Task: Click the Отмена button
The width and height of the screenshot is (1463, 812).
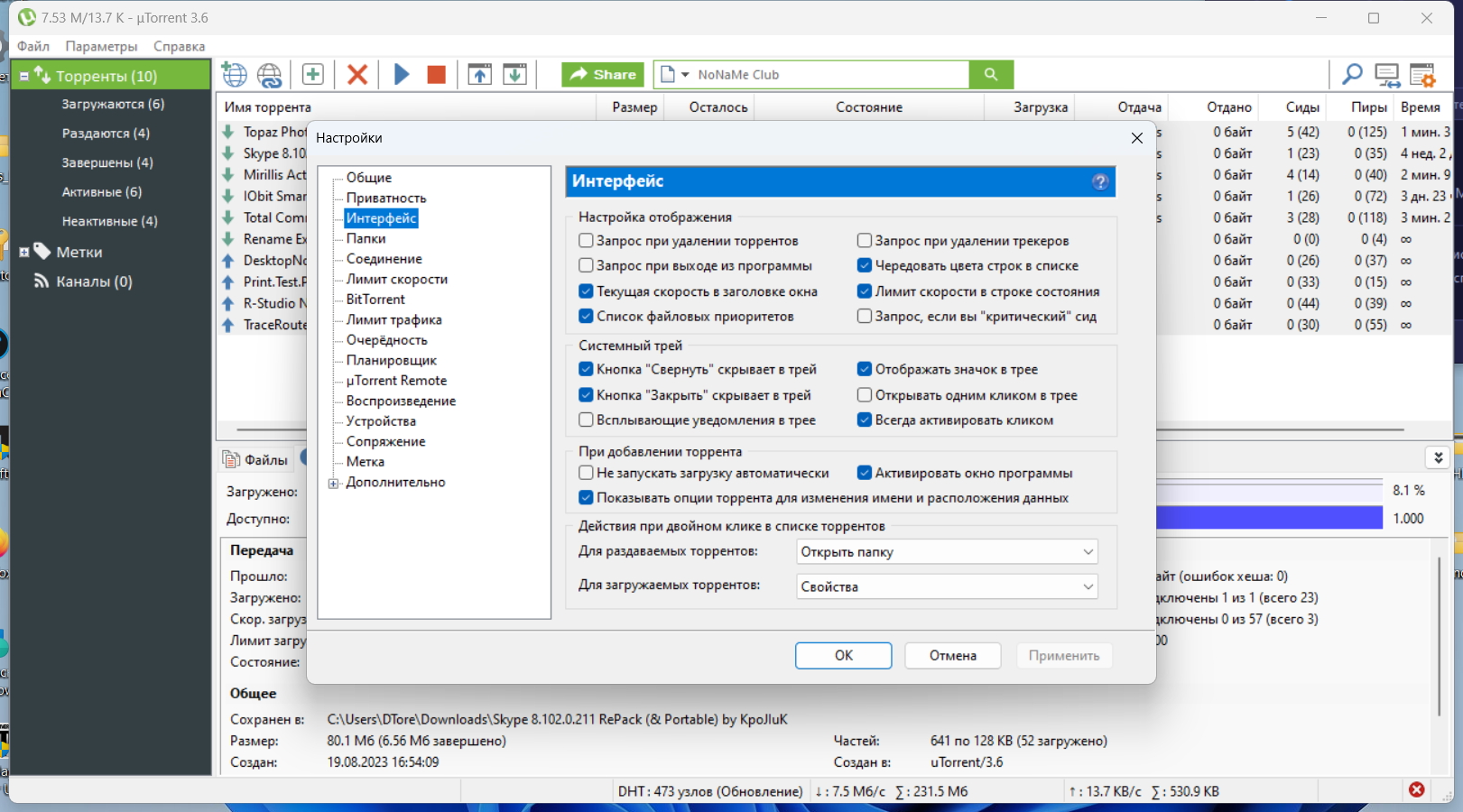Action: [953, 656]
